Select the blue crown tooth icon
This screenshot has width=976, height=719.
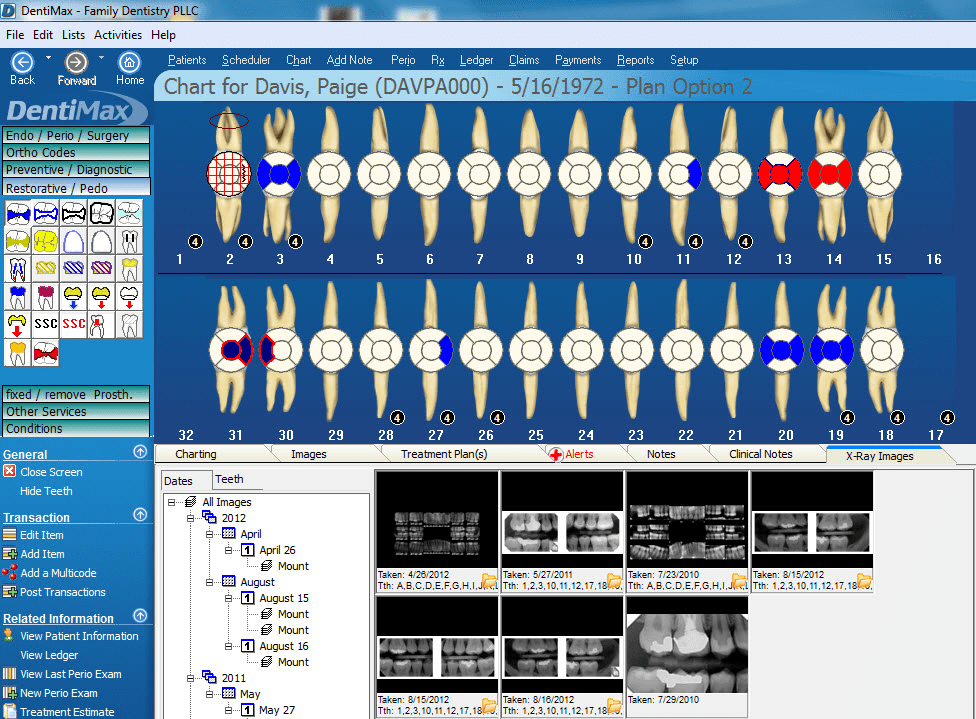pos(18,297)
